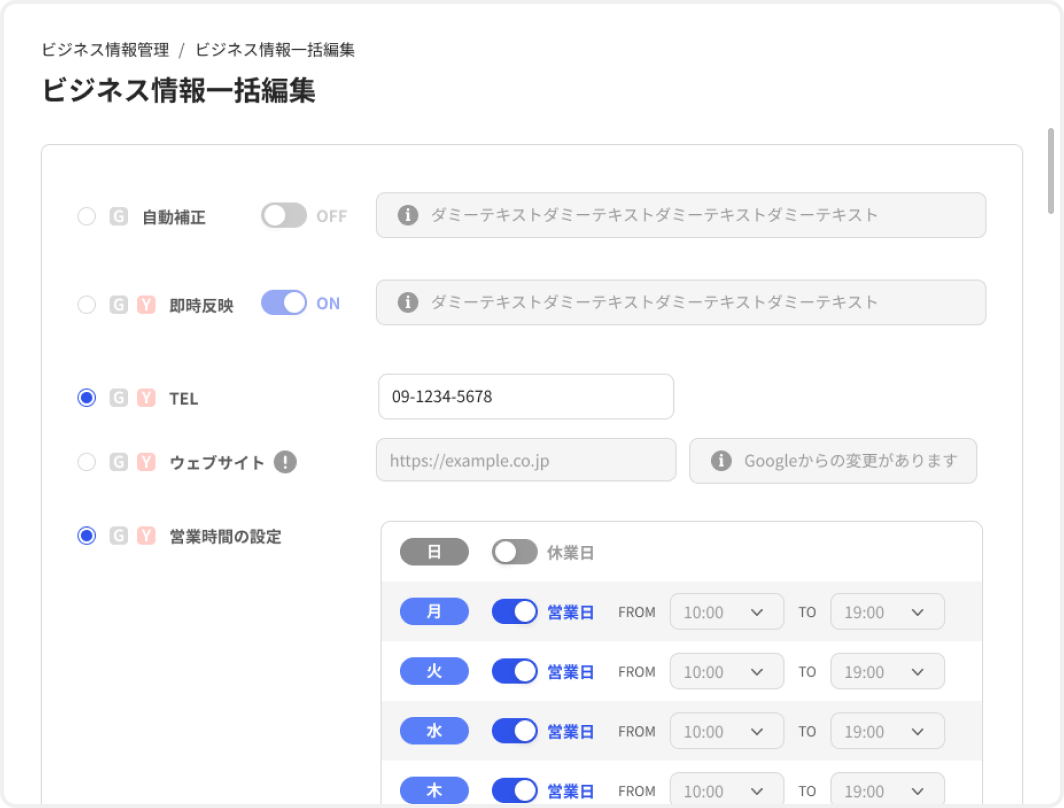Click the info icon in the 自動補正 message
1064x808 pixels.
coord(407,215)
